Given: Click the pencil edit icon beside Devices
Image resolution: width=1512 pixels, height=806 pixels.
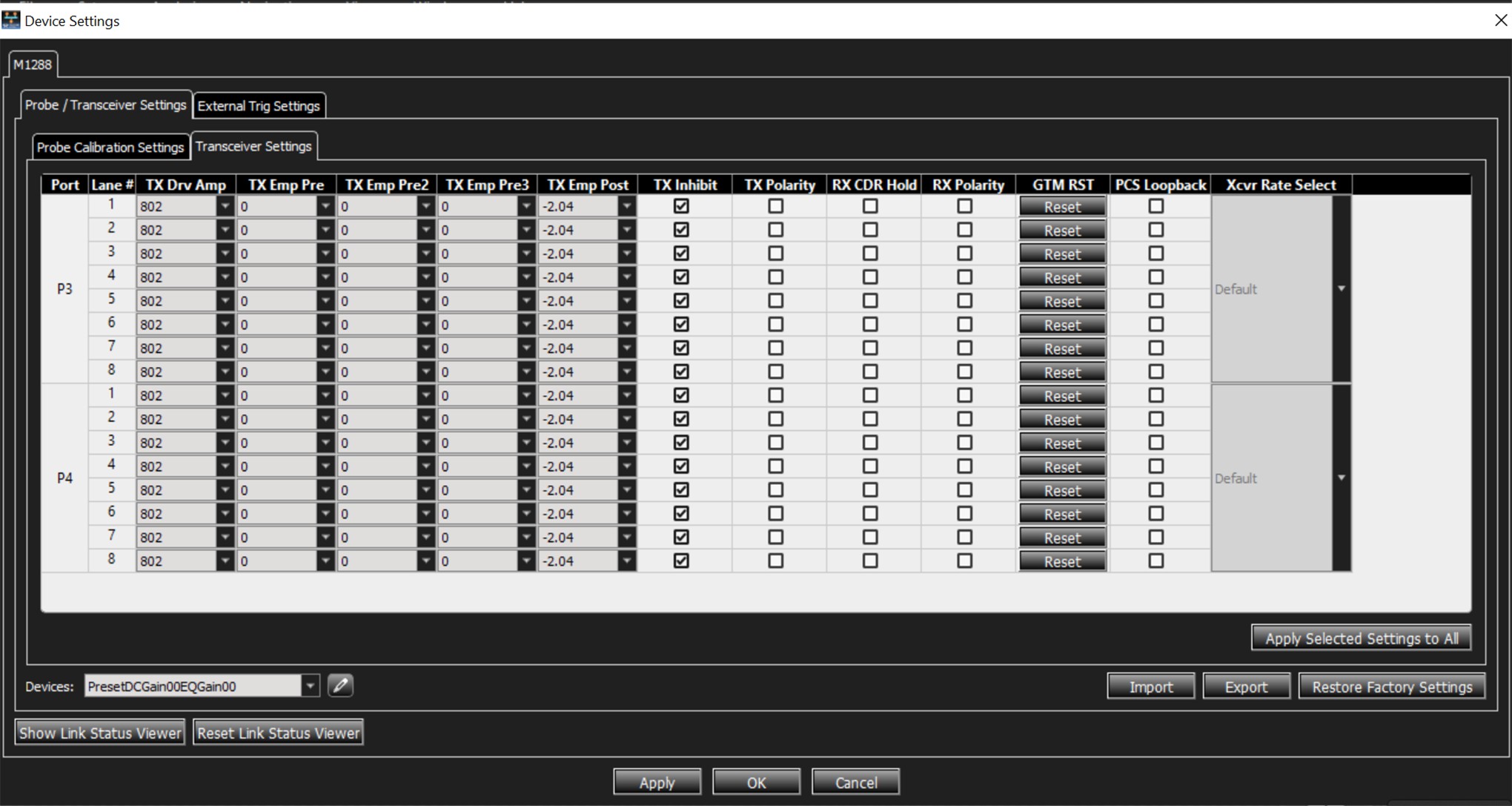Looking at the screenshot, I should click(340, 686).
